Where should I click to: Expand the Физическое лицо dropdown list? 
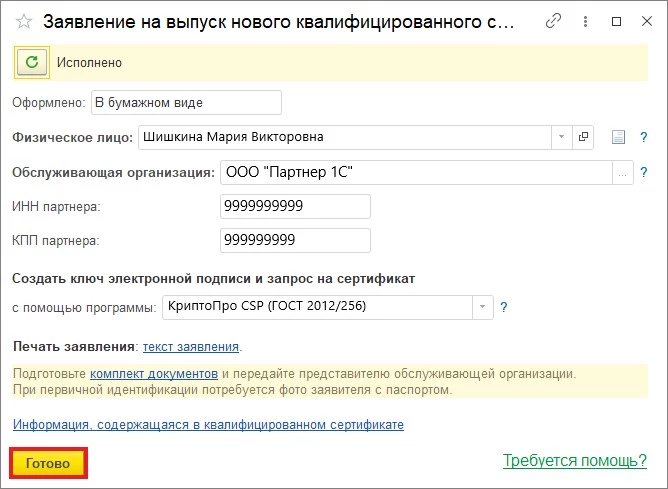[562, 136]
